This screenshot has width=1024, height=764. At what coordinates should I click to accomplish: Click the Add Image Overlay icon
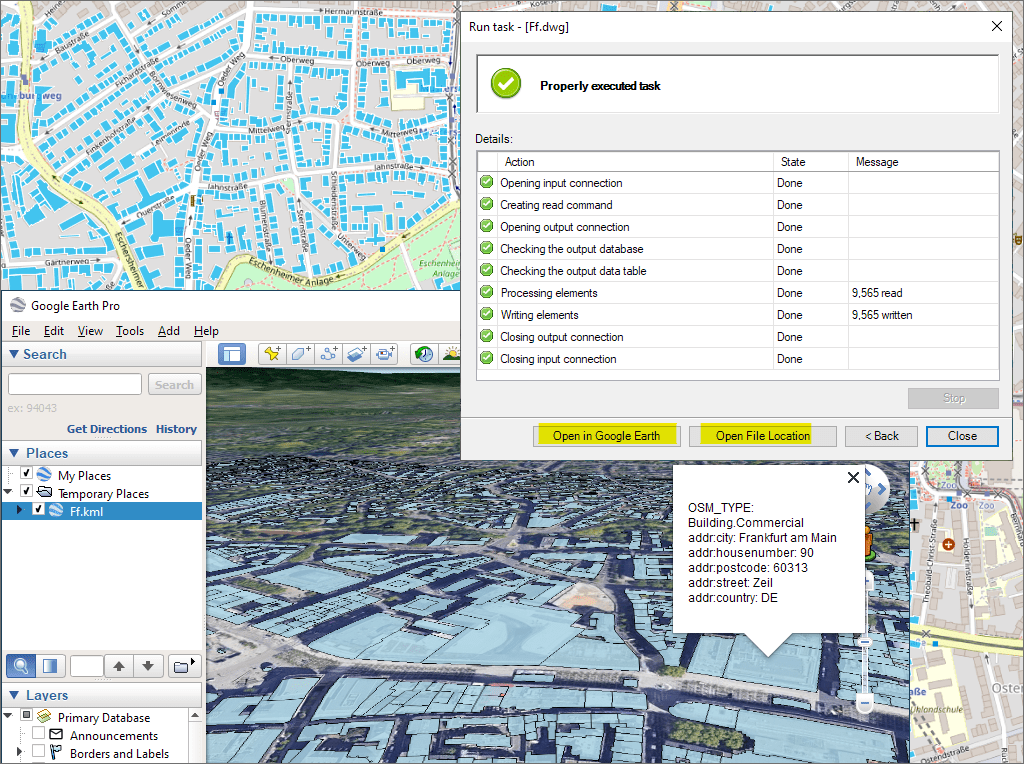pos(357,353)
